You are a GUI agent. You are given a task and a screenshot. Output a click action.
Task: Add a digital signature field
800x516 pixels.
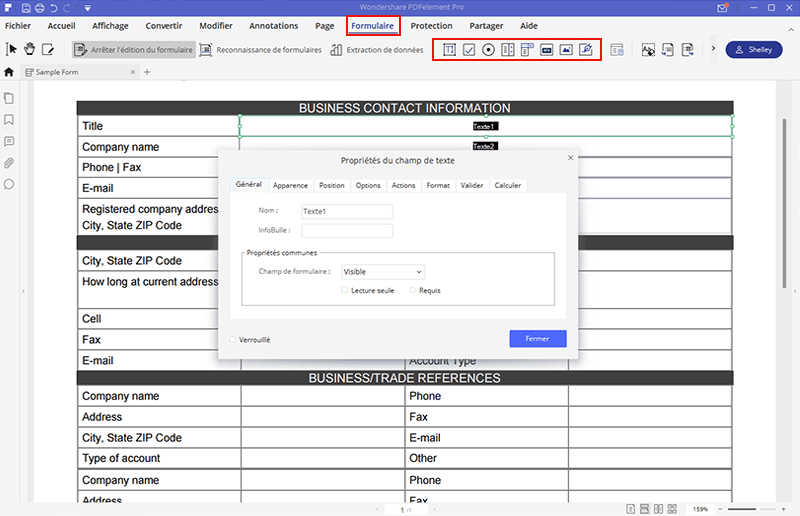586,49
